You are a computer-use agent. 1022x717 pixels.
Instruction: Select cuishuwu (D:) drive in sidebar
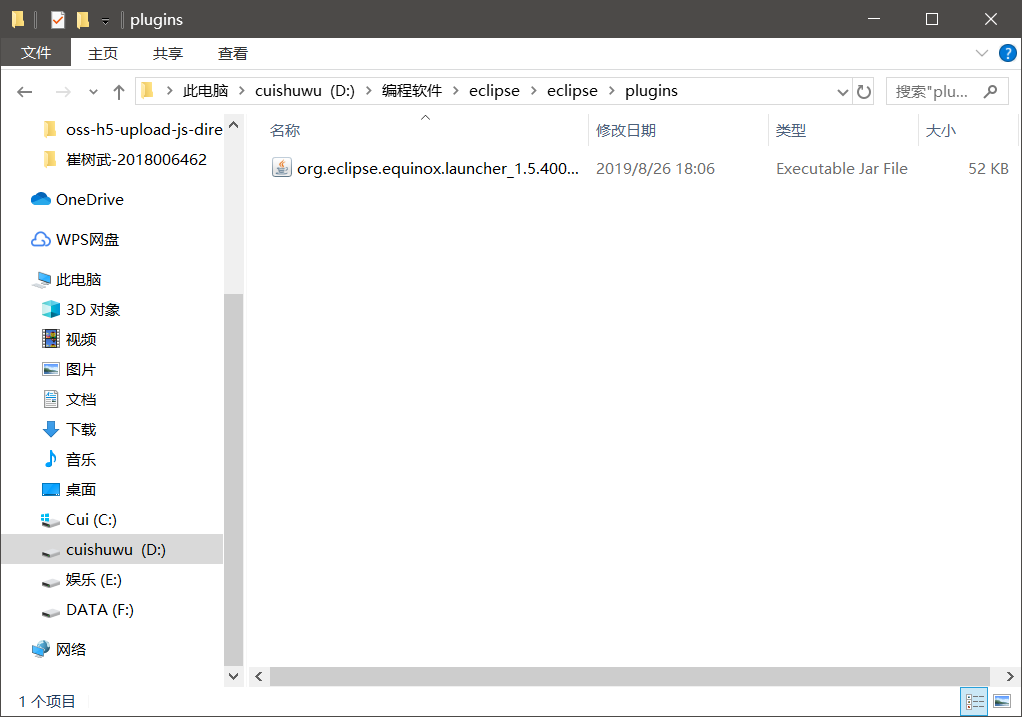pos(112,549)
